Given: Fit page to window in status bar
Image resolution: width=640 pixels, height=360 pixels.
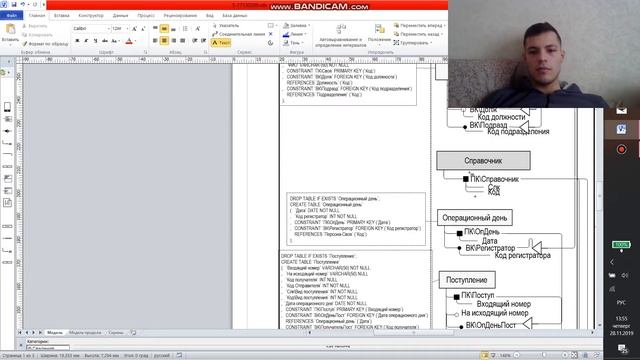Looking at the screenshot, I should point(574,356).
